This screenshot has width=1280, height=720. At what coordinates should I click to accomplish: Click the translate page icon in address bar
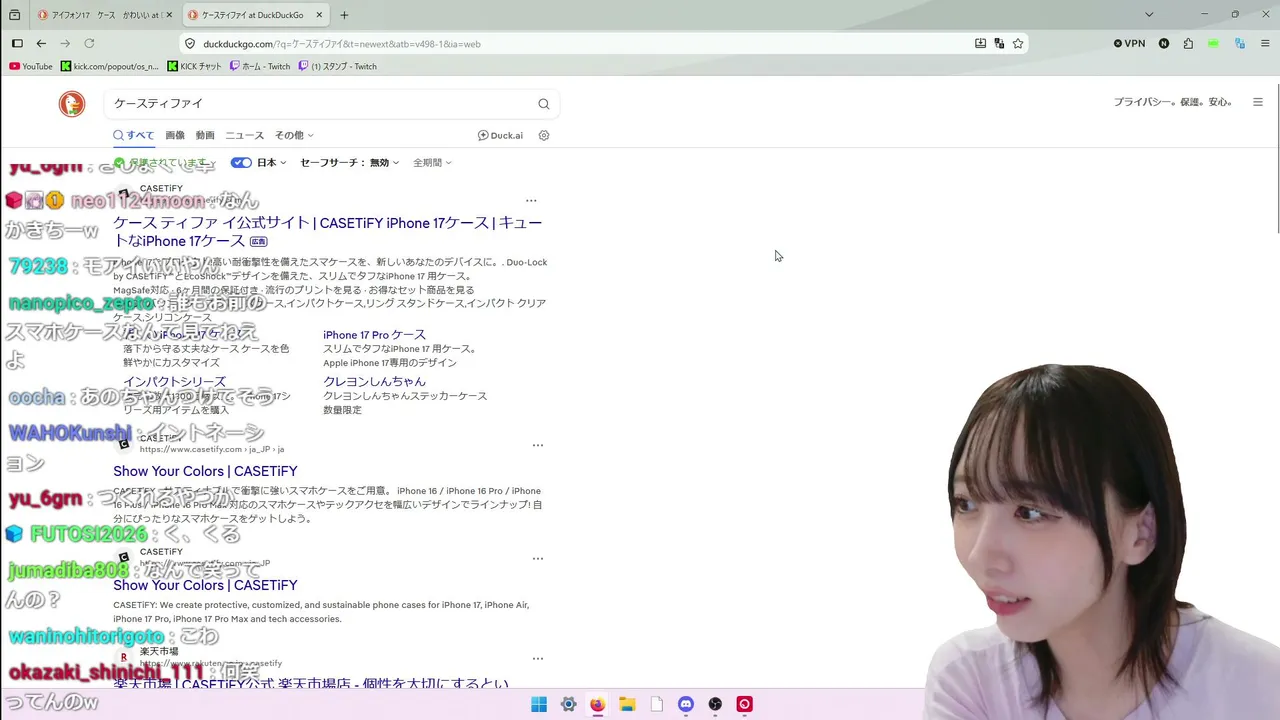999,44
